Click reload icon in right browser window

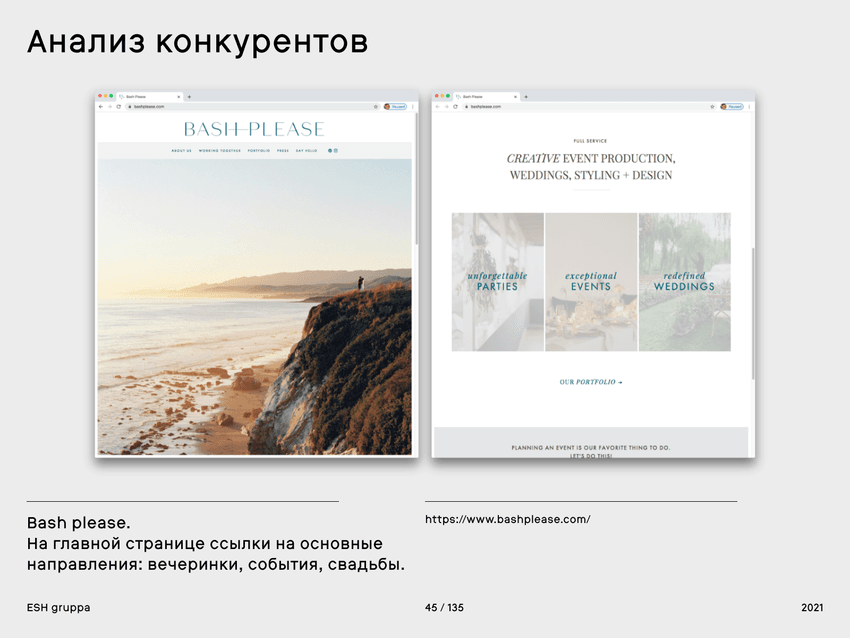pyautogui.click(x=455, y=106)
